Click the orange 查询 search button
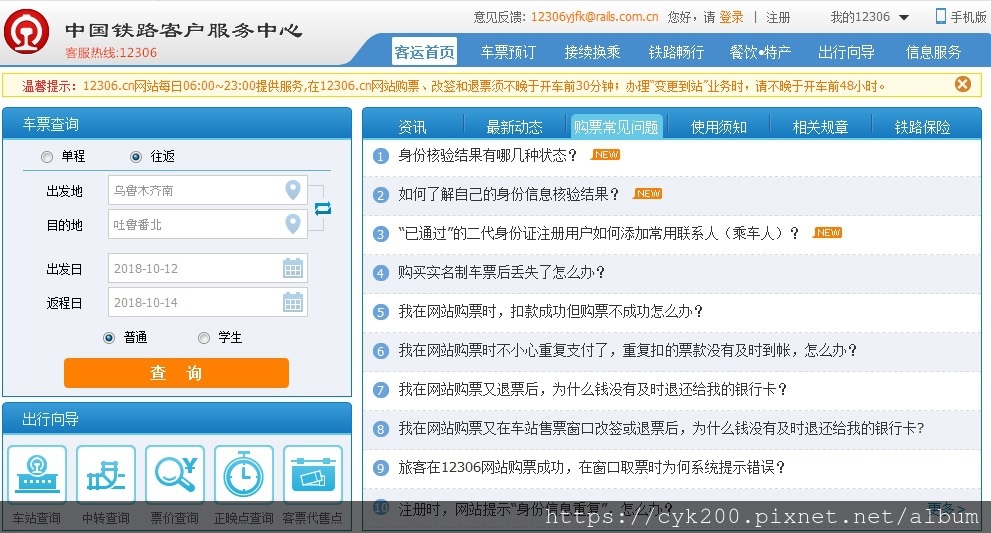The image size is (991, 533). click(x=176, y=373)
